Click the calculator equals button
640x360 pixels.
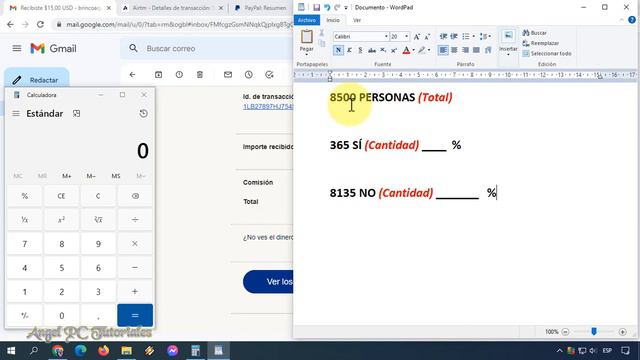pyautogui.click(x=135, y=316)
